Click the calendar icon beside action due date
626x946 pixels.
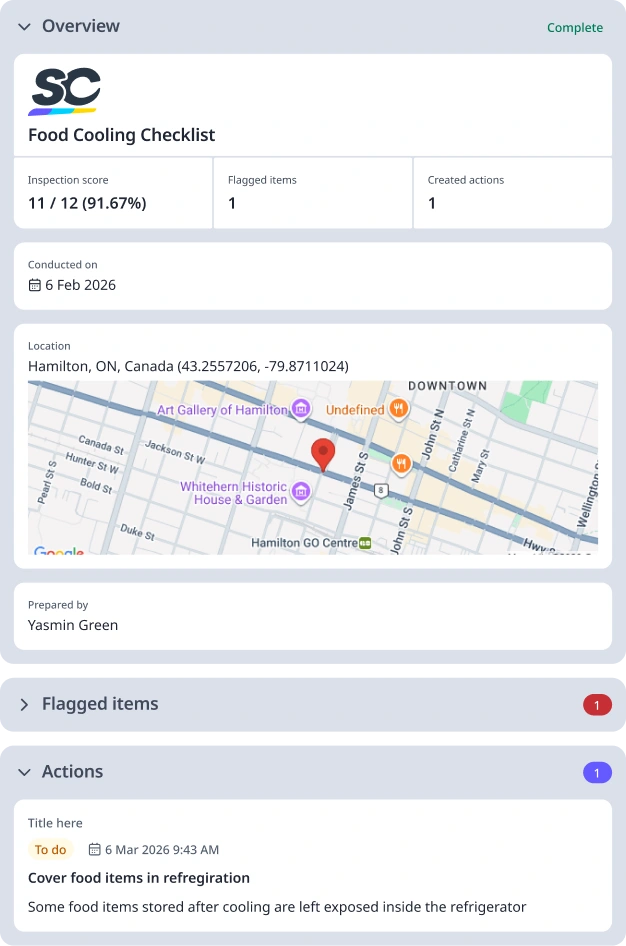click(95, 849)
